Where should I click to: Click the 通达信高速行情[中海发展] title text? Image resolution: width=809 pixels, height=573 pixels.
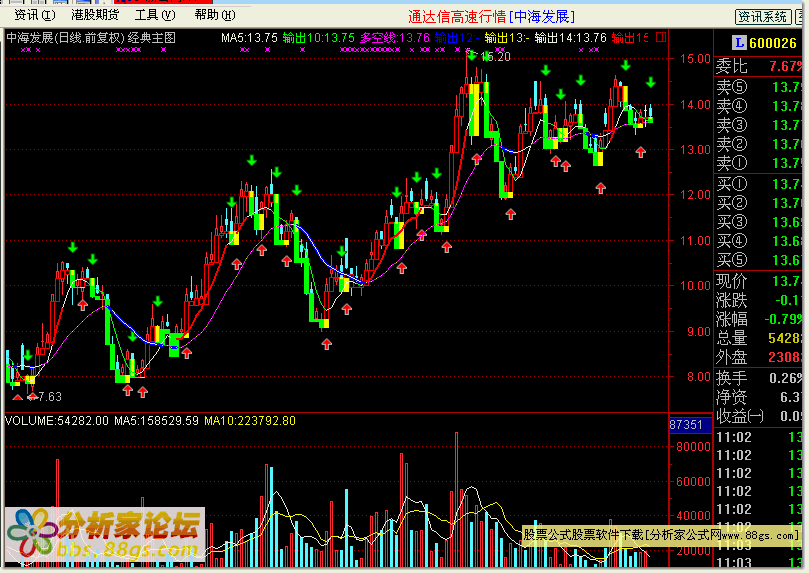click(x=491, y=17)
